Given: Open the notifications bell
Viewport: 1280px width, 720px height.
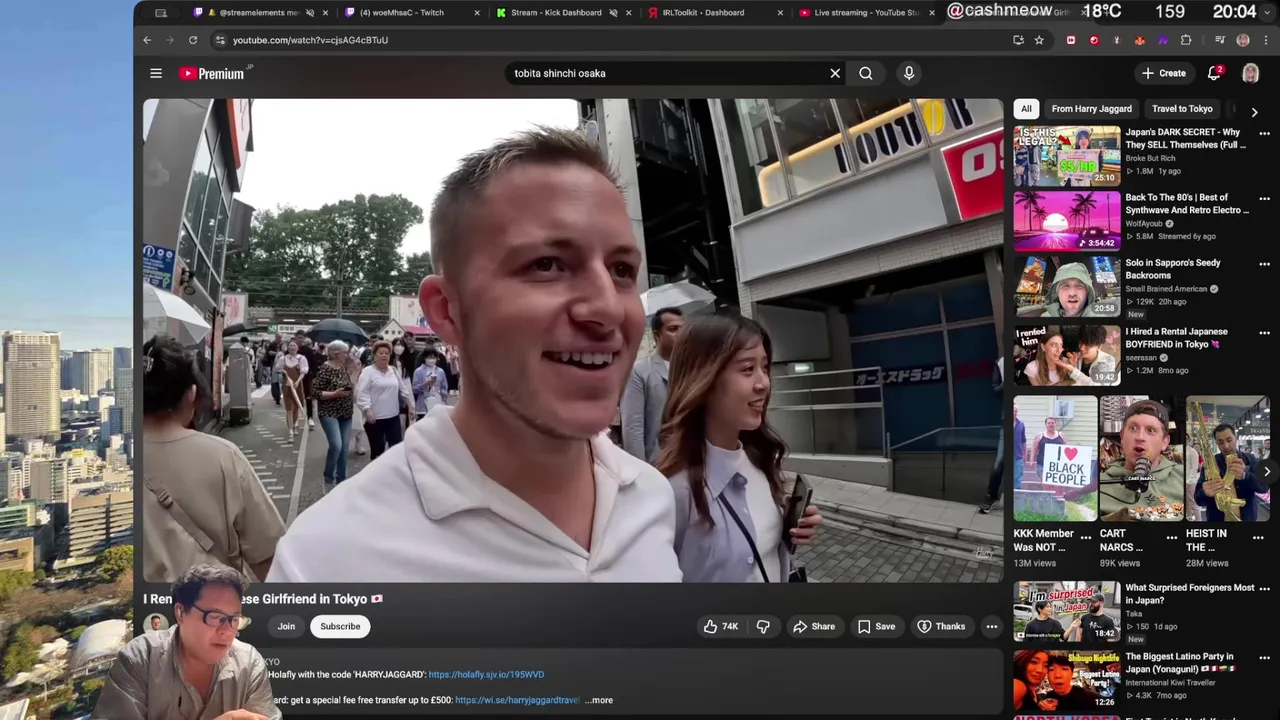Looking at the screenshot, I should [1214, 73].
